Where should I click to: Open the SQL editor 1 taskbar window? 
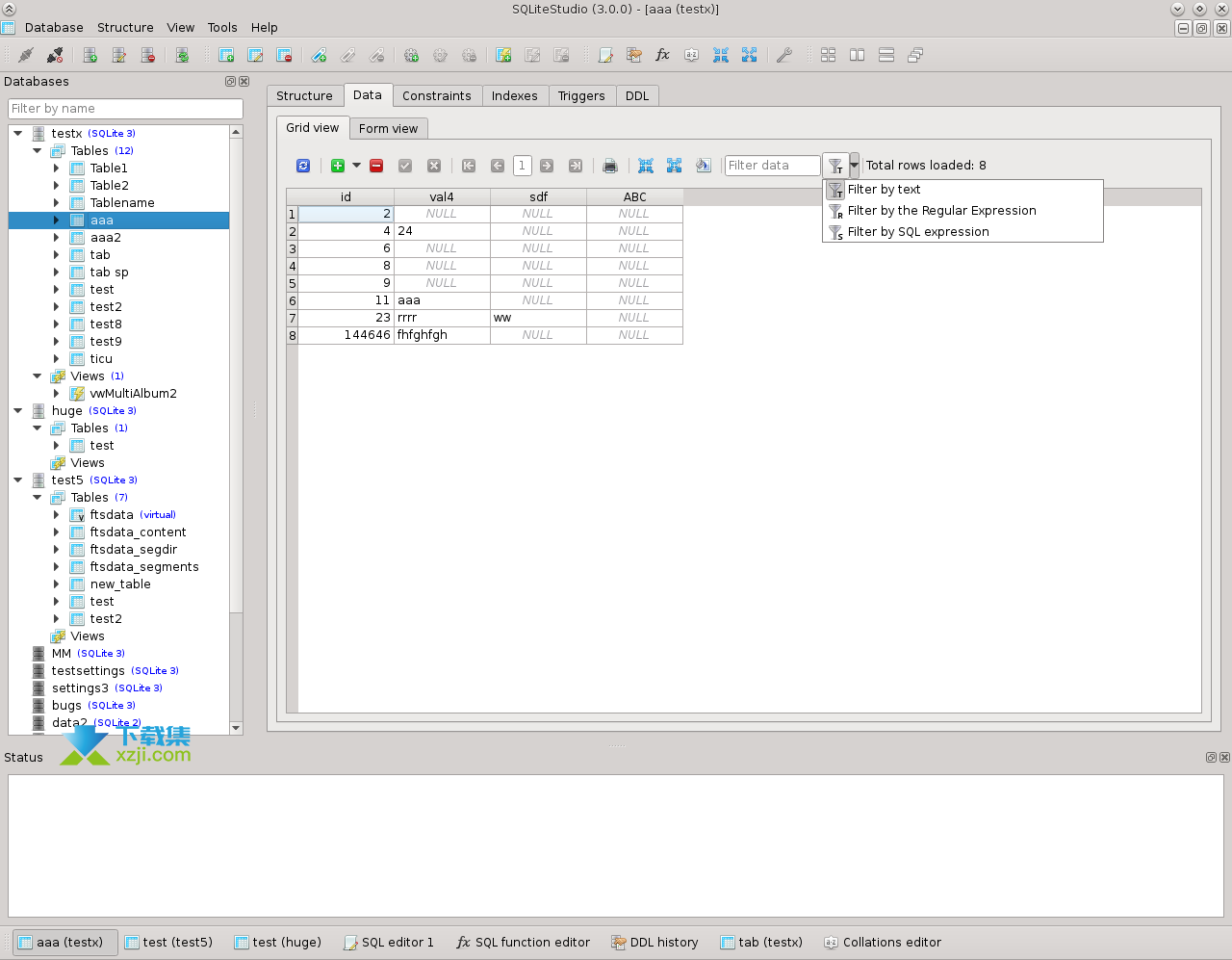pos(389,943)
